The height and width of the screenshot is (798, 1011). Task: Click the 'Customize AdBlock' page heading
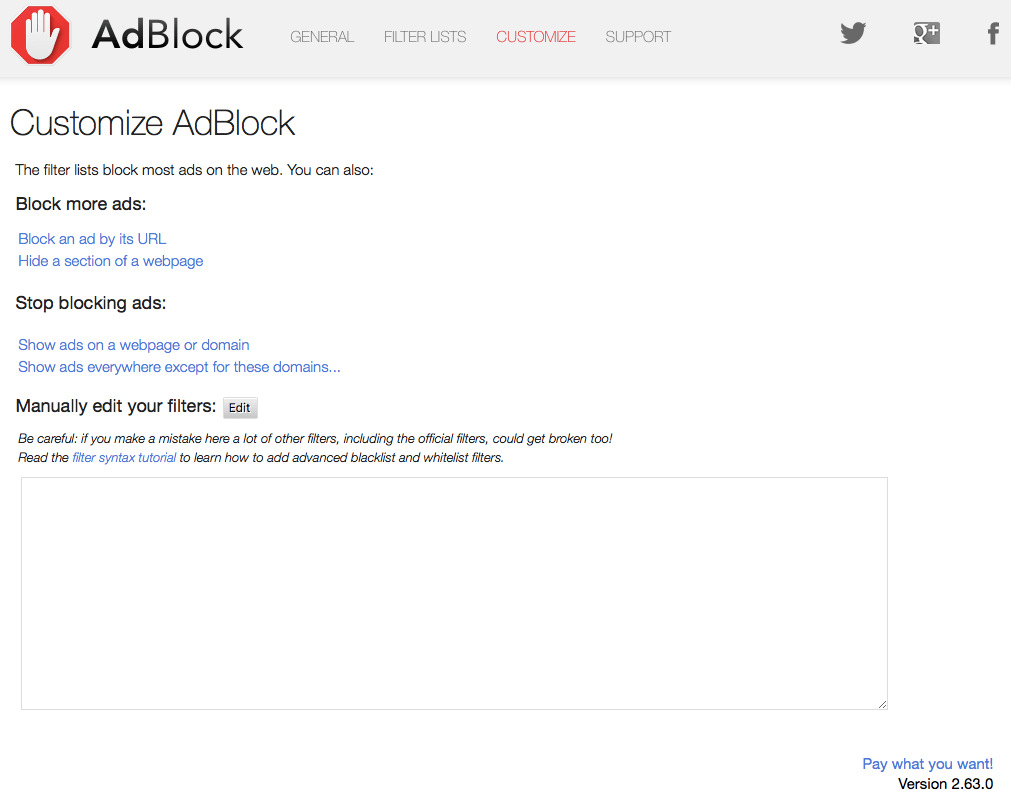point(152,123)
